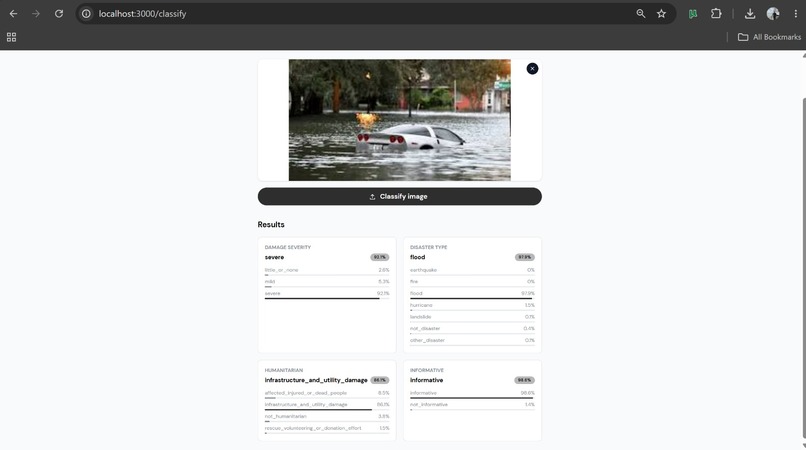This screenshot has height=450, width=806.
Task: Open the All Bookmarks folder
Action: (770, 37)
